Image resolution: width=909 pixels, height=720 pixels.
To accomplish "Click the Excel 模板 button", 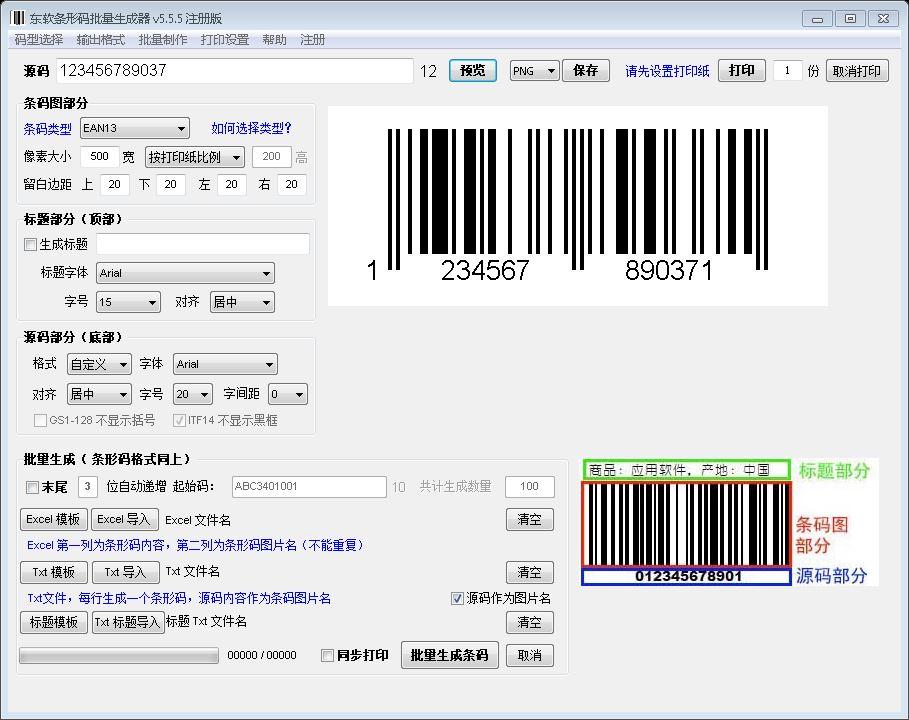I will pyautogui.click(x=53, y=519).
